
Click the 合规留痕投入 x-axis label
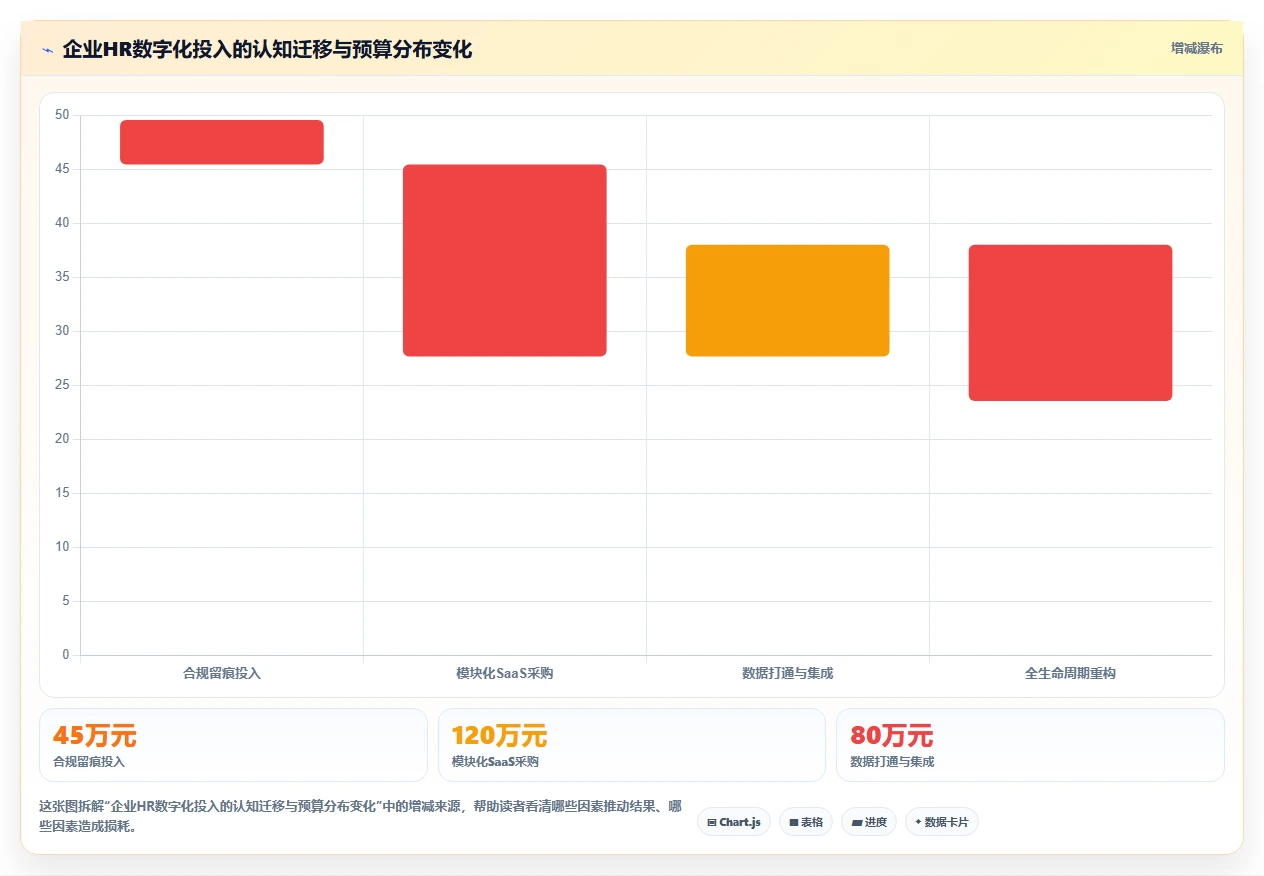click(222, 673)
